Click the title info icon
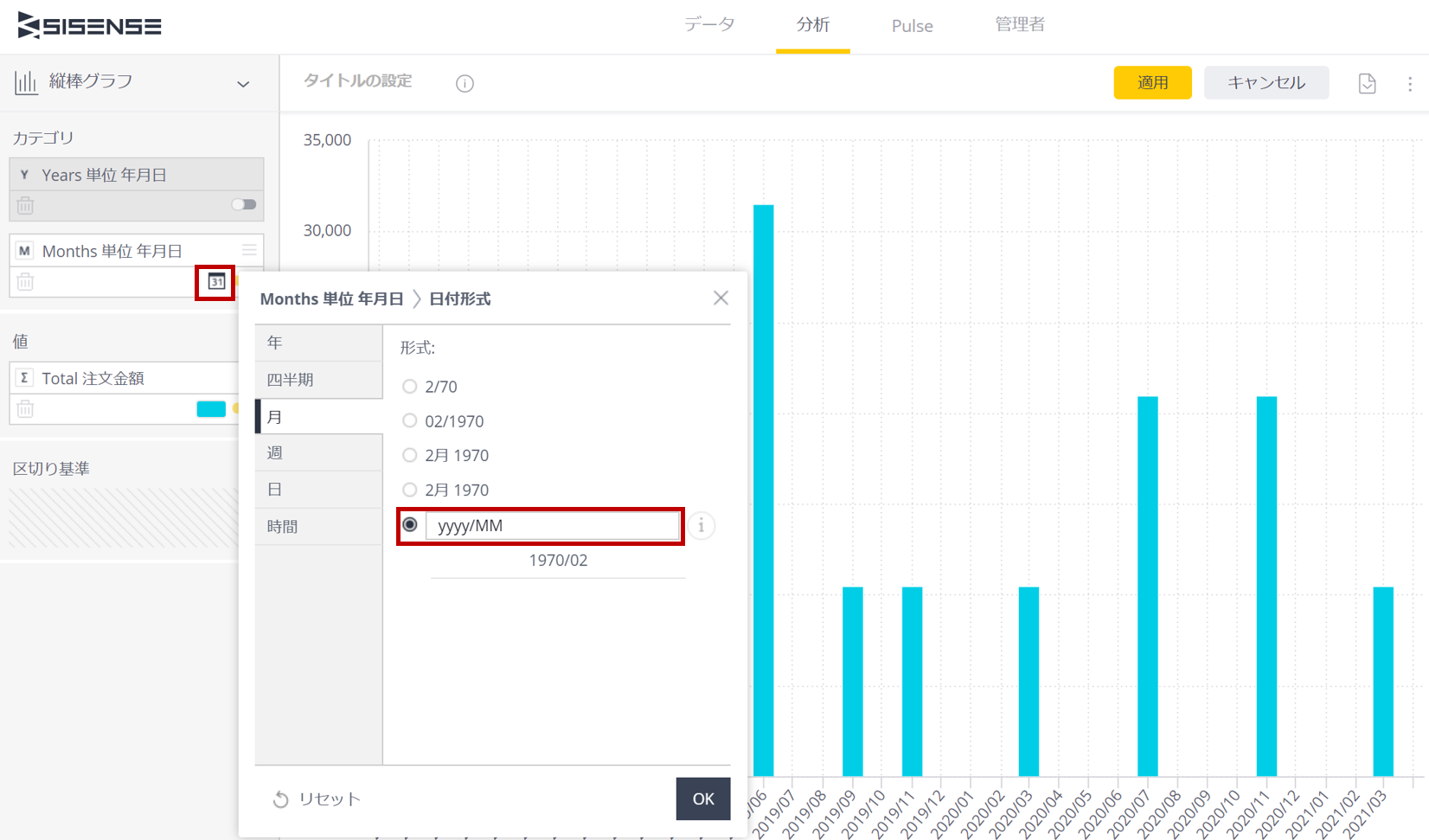 point(465,83)
